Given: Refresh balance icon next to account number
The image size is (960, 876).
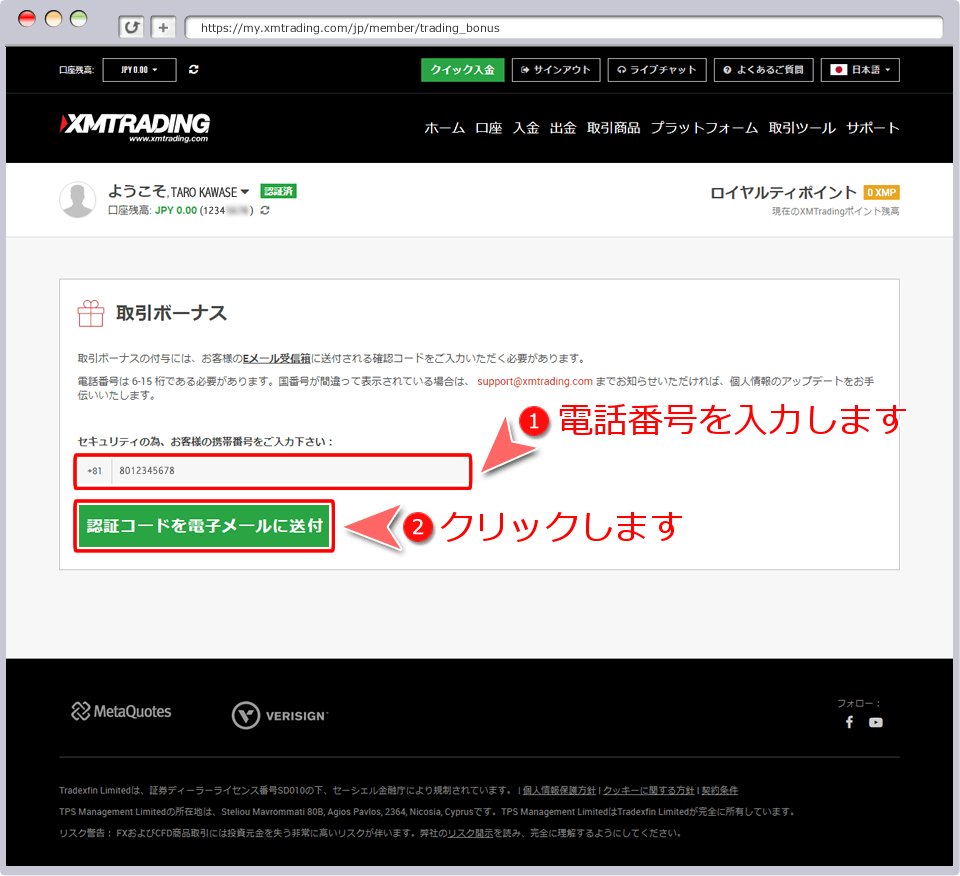Looking at the screenshot, I should pos(264,210).
